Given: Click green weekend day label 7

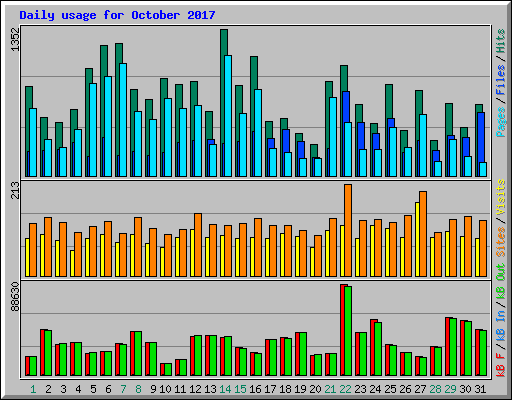Looking at the screenshot, I should coord(123,389).
